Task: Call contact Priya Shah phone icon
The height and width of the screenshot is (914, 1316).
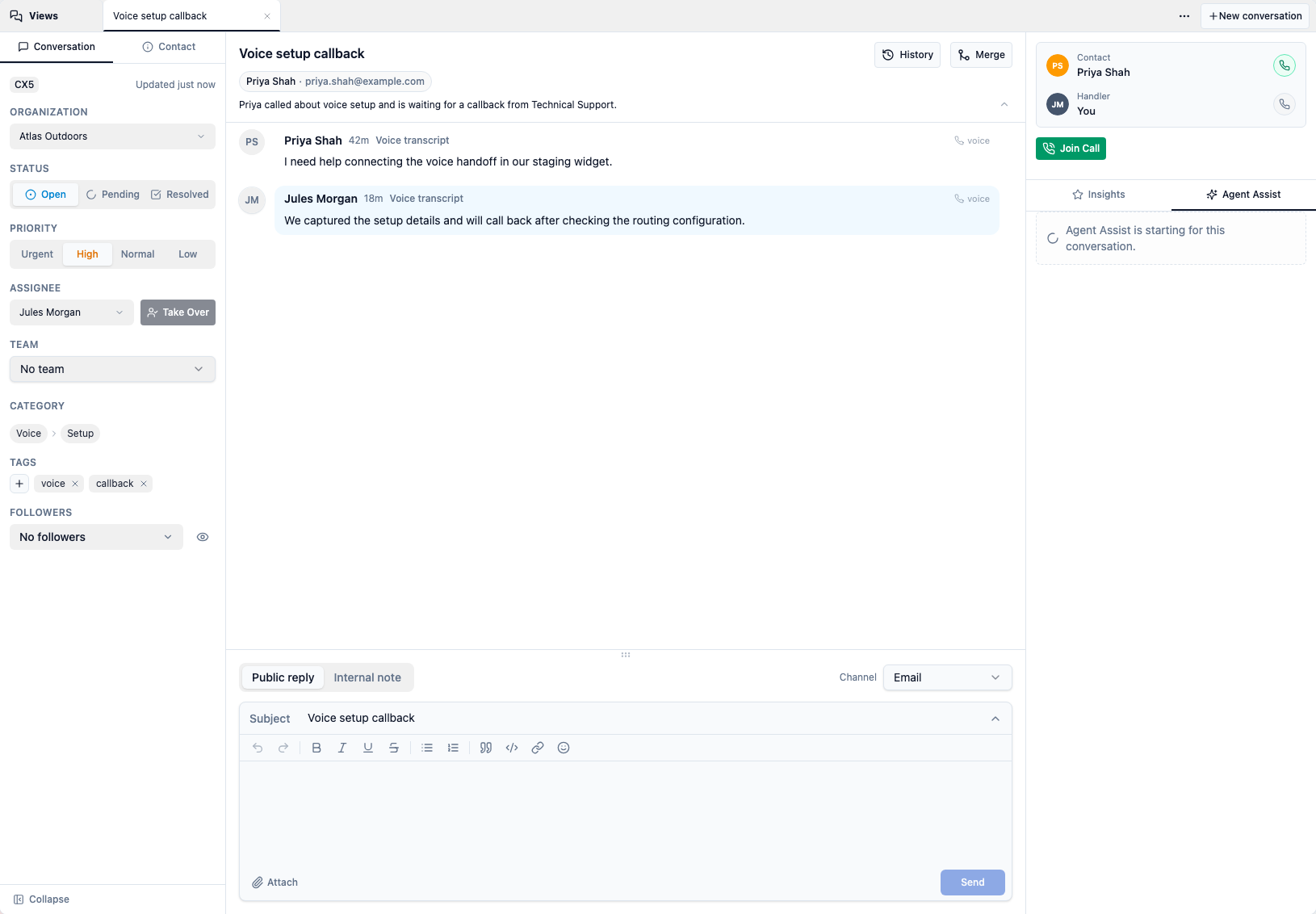Action: (x=1284, y=65)
